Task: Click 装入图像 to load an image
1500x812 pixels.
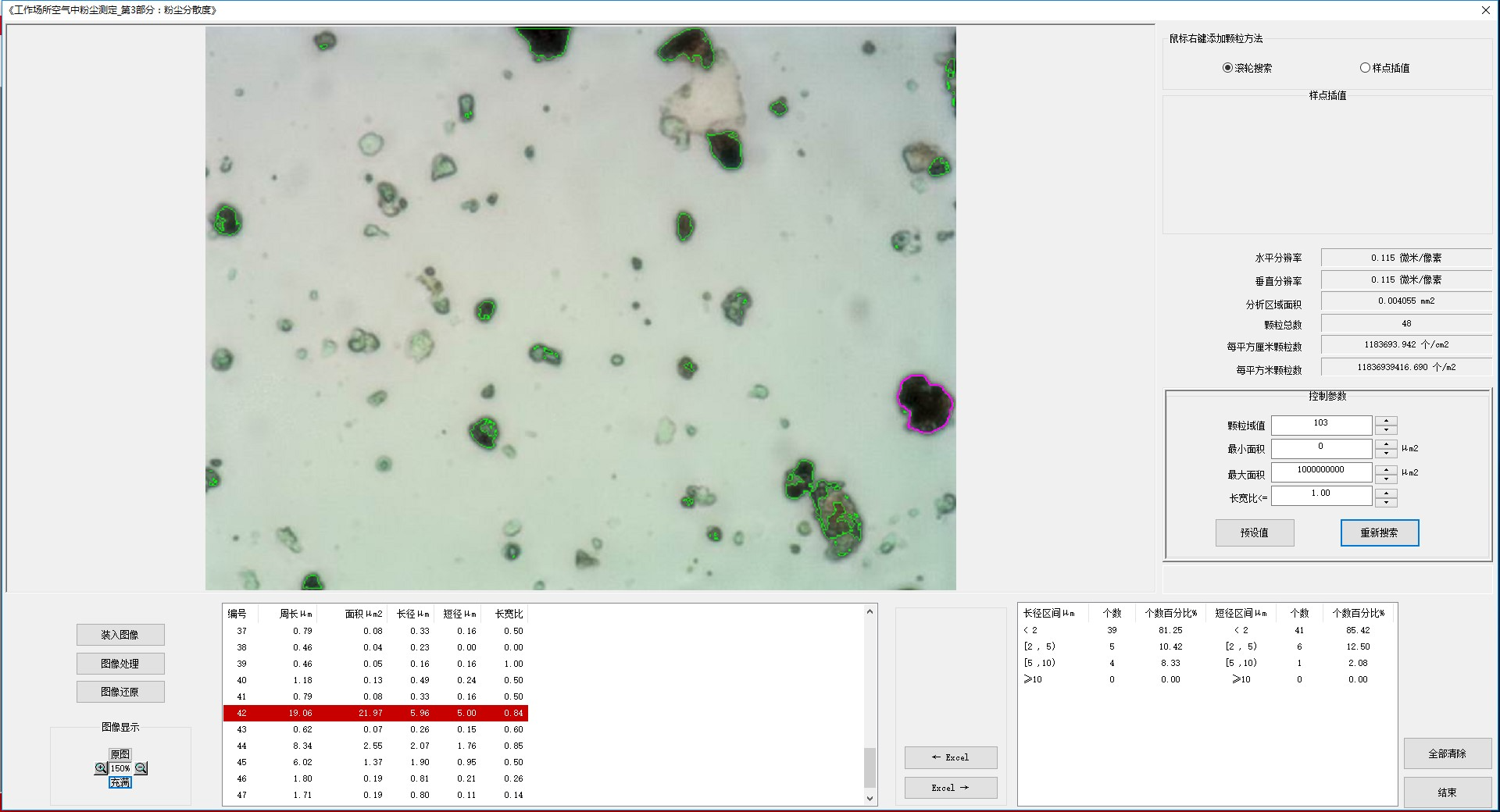Action: (120, 635)
